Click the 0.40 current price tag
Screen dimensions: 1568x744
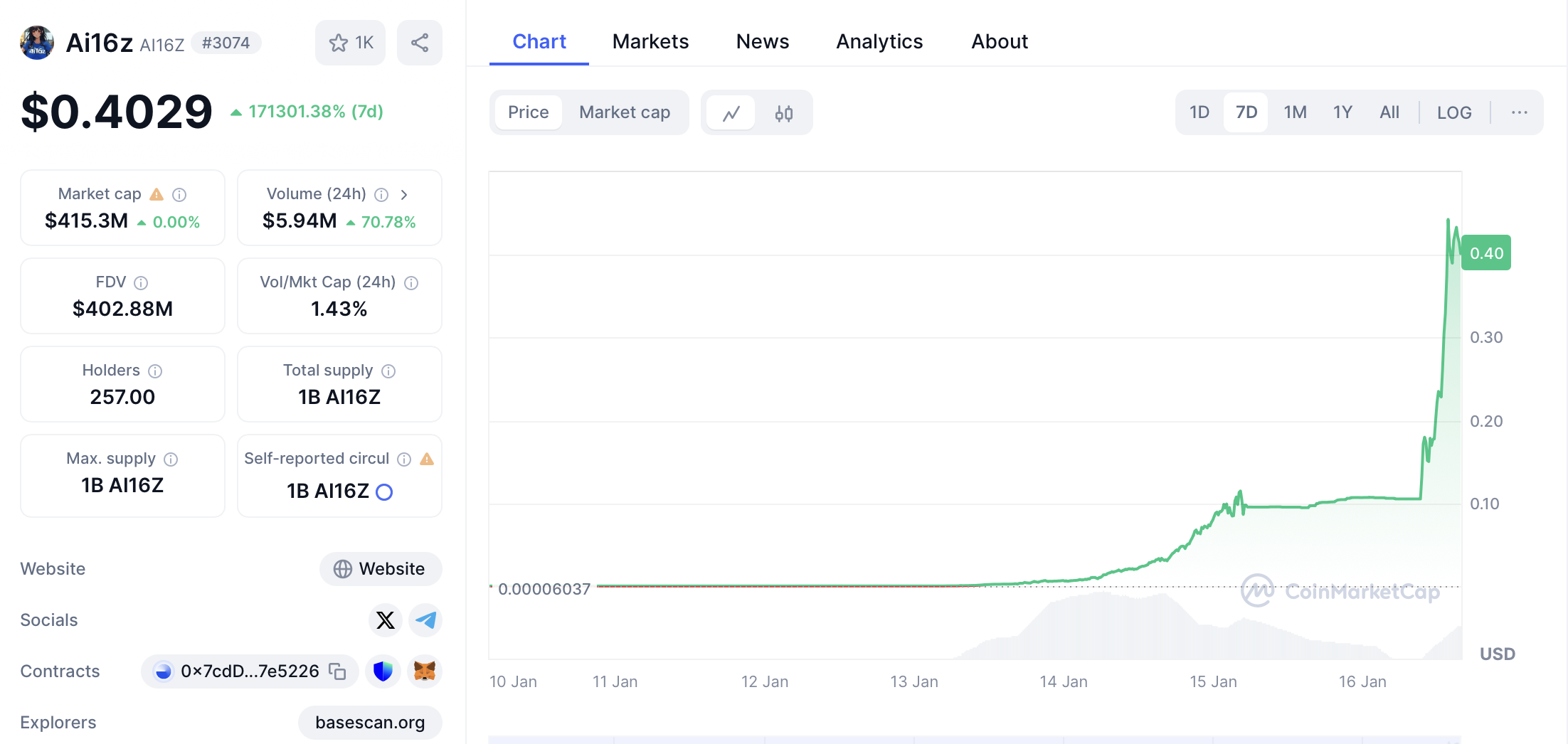tap(1486, 253)
